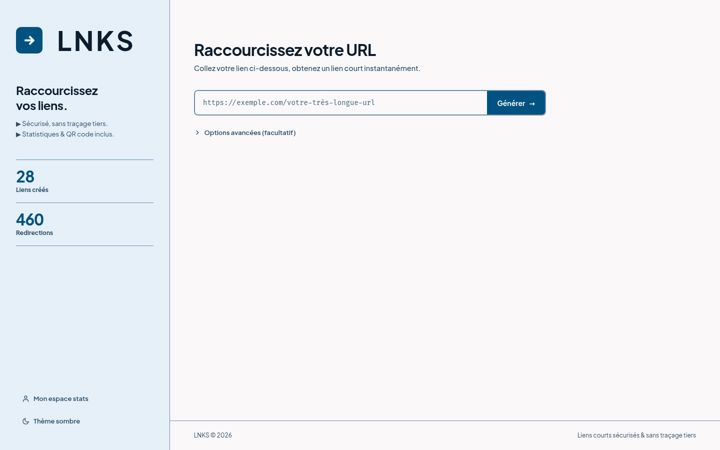Focus the URL input field
Screen dimensions: 720x450
(341, 103)
